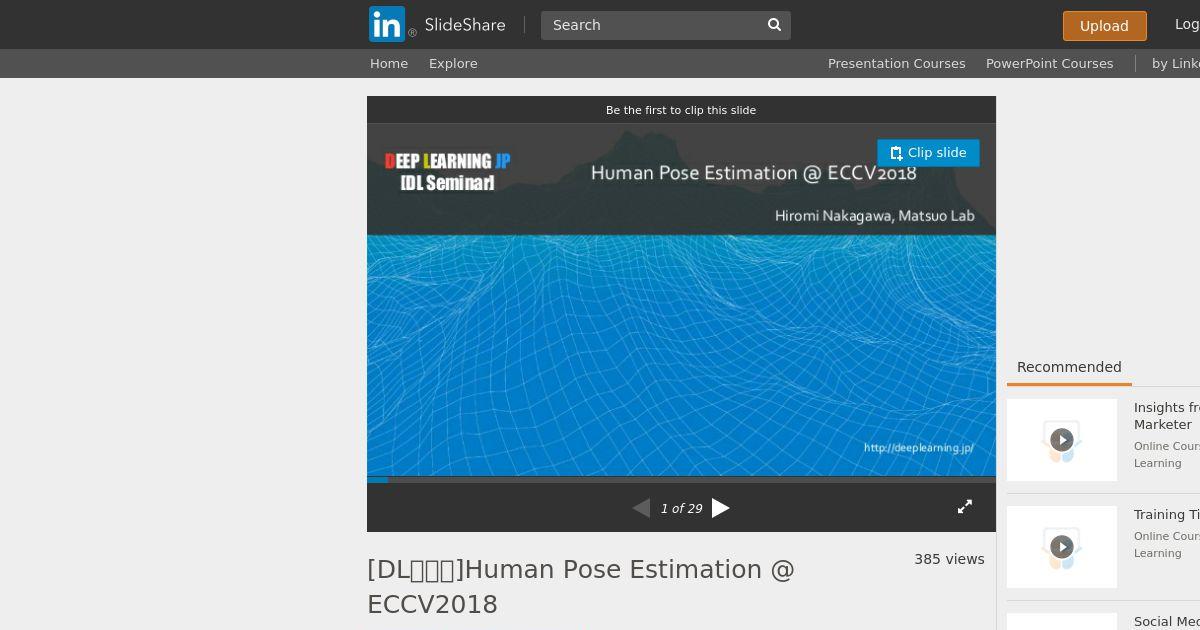Screen dimensions: 1200x630
Task: Click the Clip slide button
Action: [x=928, y=153]
